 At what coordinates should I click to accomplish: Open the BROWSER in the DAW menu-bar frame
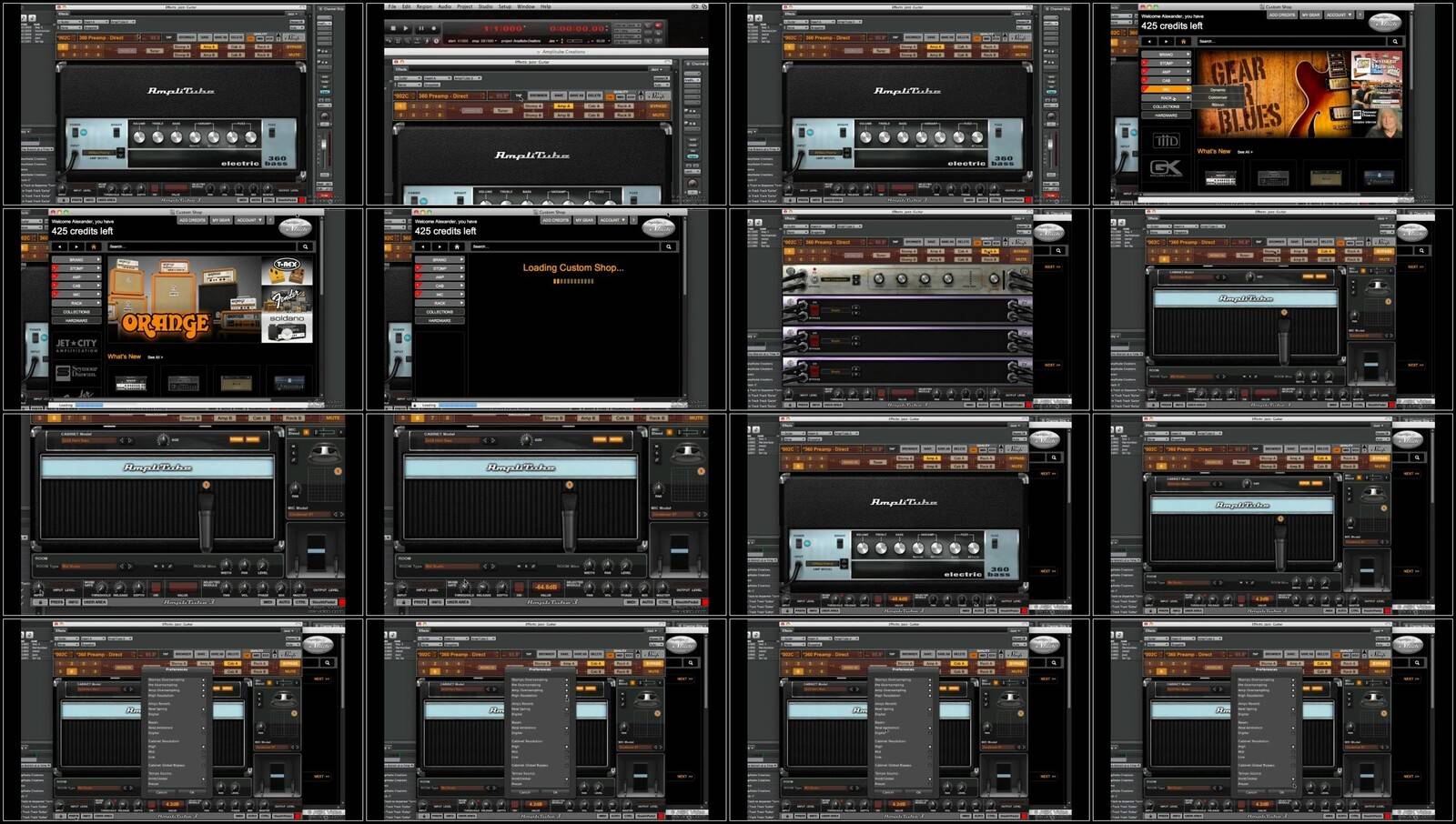tap(539, 95)
